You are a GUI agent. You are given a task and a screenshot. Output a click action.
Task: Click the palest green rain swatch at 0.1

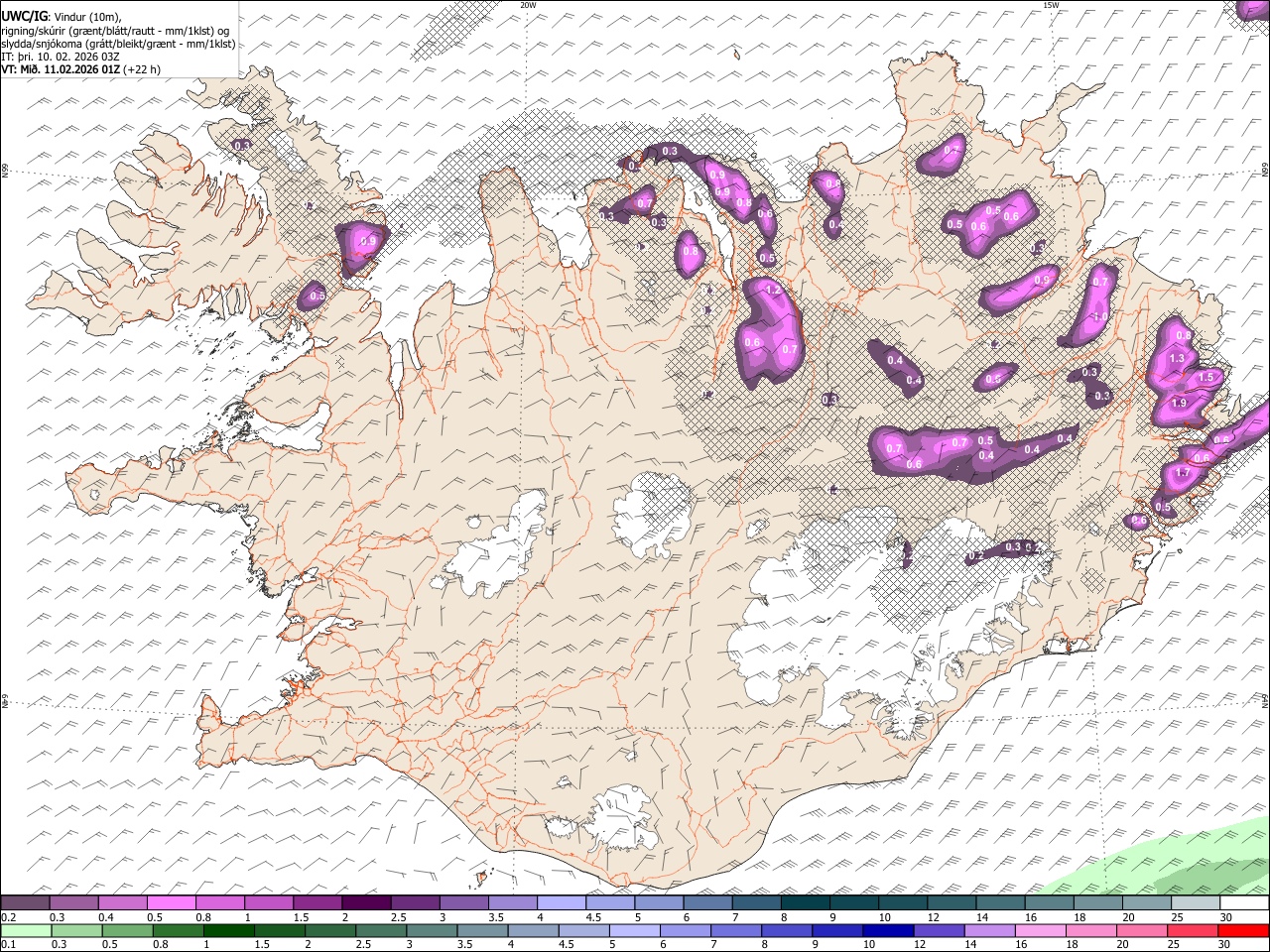[x=26, y=930]
